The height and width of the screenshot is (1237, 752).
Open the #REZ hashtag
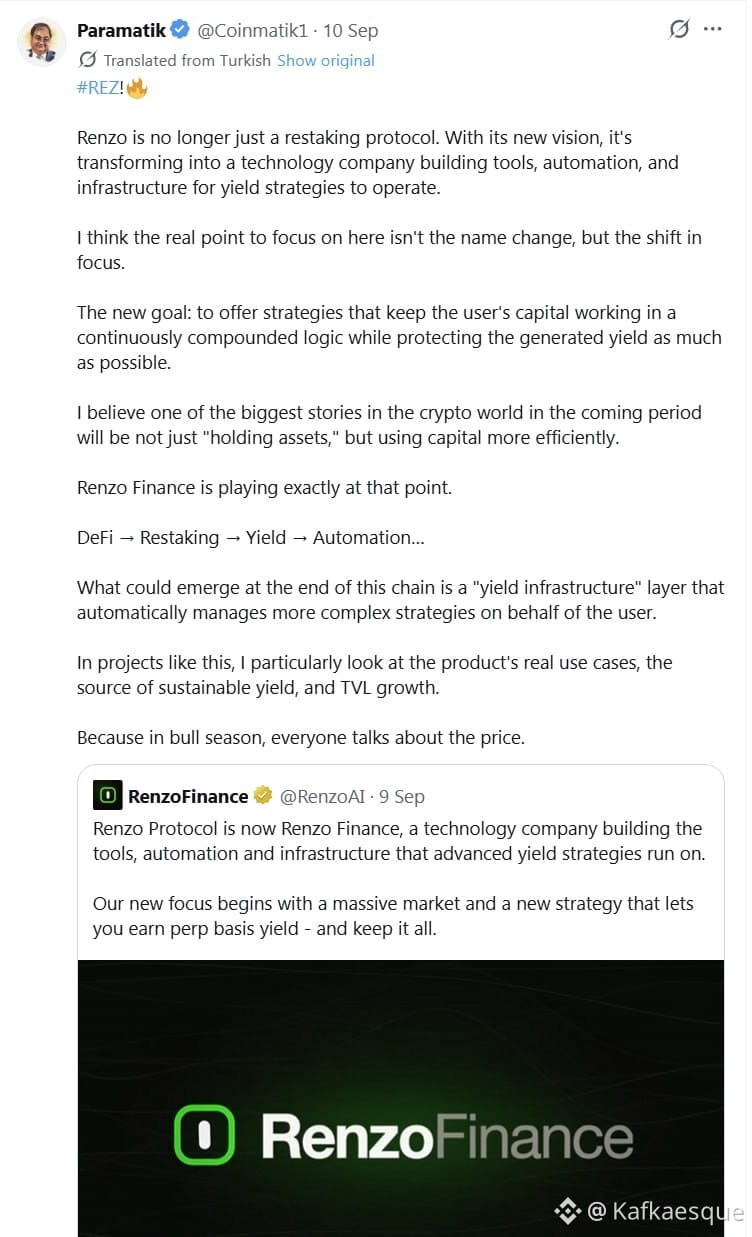coord(99,88)
